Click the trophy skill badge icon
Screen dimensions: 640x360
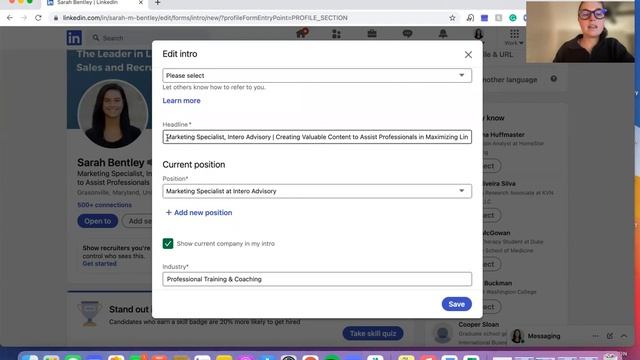pos(89,313)
